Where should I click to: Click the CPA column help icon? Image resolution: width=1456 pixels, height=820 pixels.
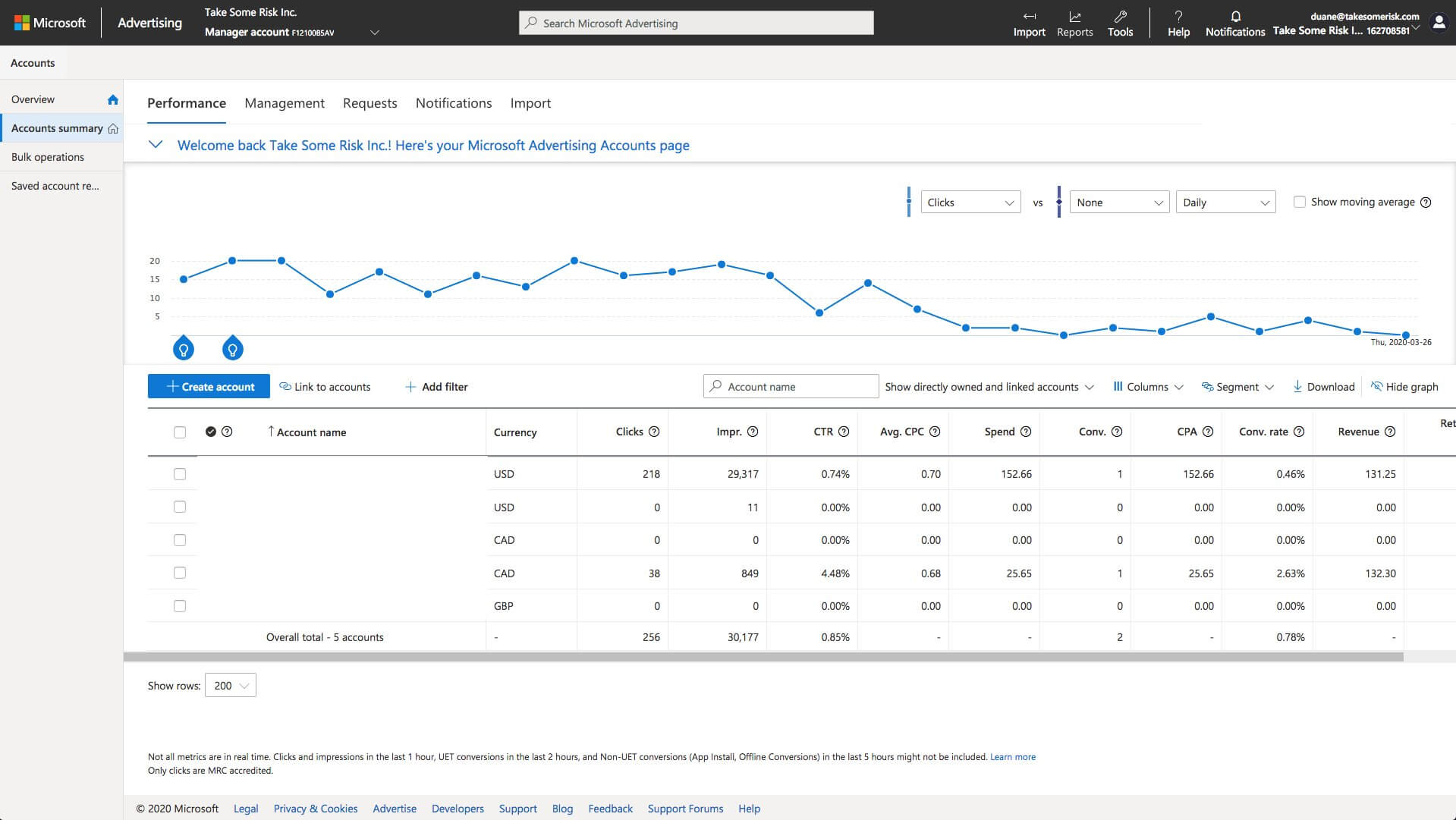pyautogui.click(x=1208, y=432)
